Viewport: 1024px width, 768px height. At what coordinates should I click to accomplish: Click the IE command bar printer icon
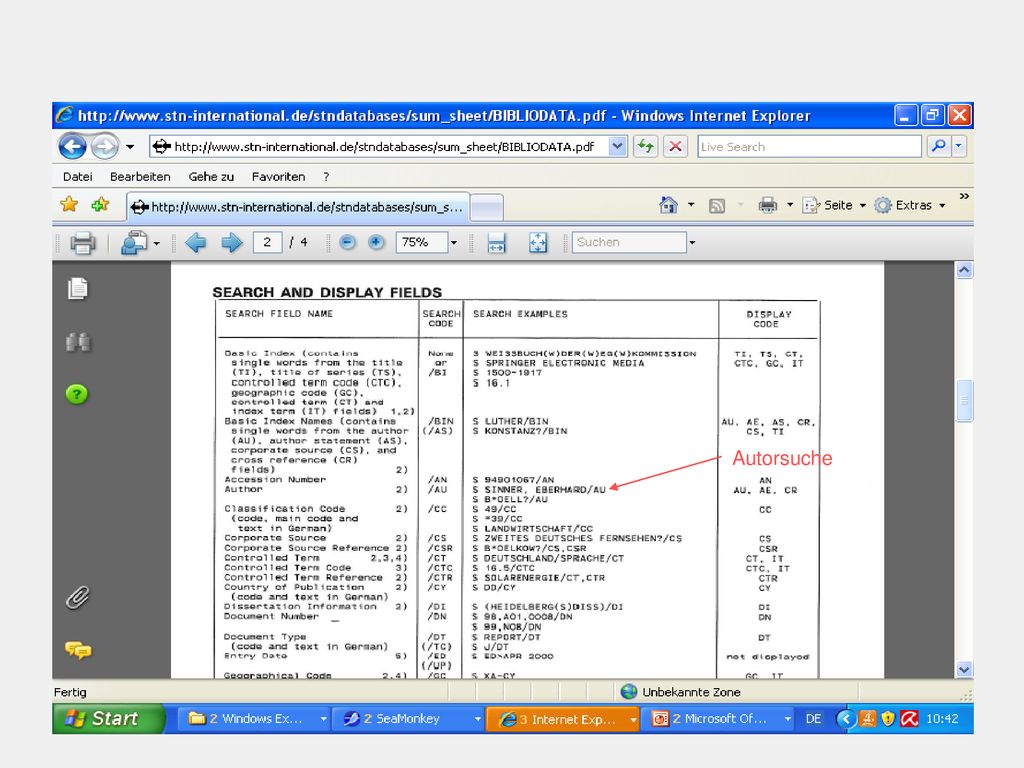[x=767, y=206]
